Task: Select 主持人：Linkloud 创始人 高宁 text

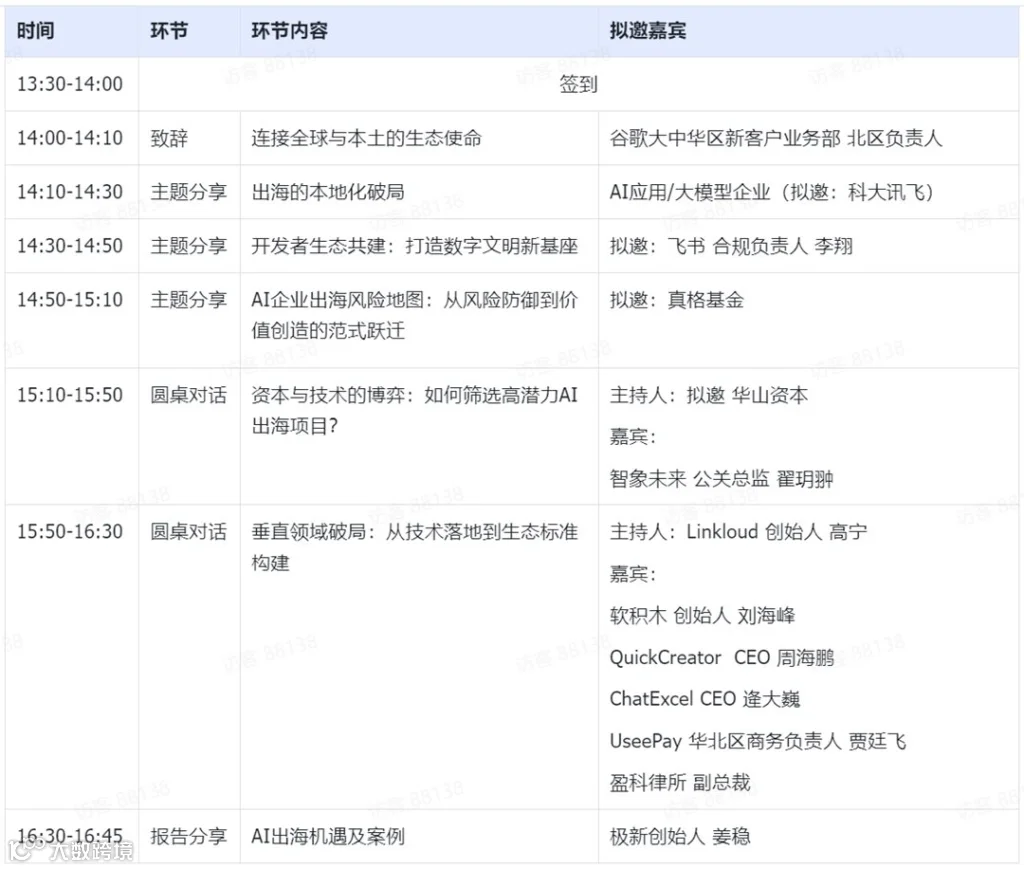Action: coord(739,531)
